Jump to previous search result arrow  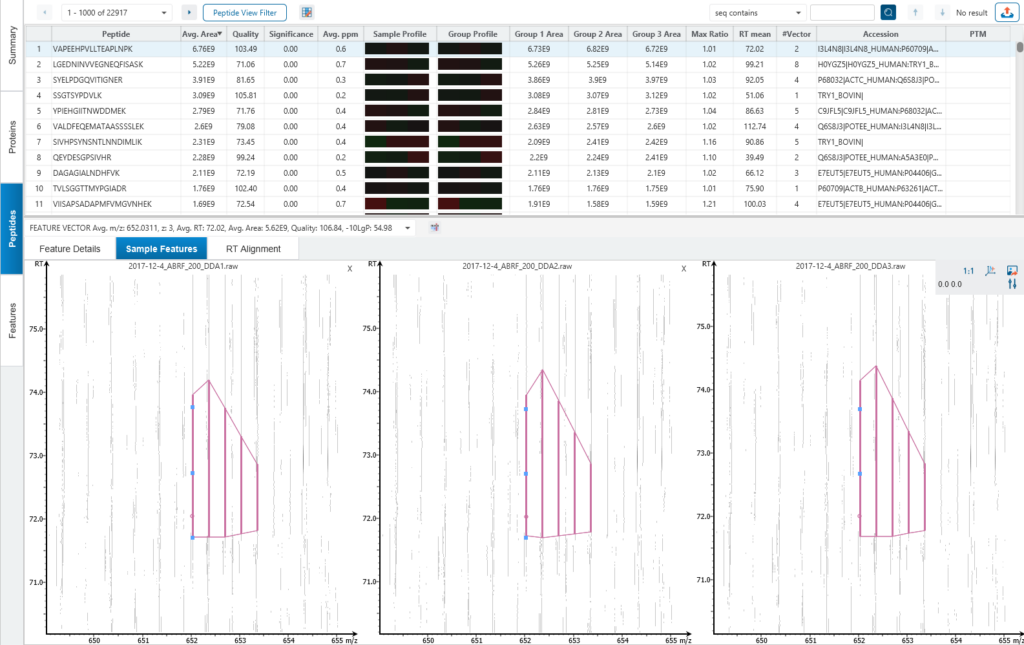coord(915,12)
